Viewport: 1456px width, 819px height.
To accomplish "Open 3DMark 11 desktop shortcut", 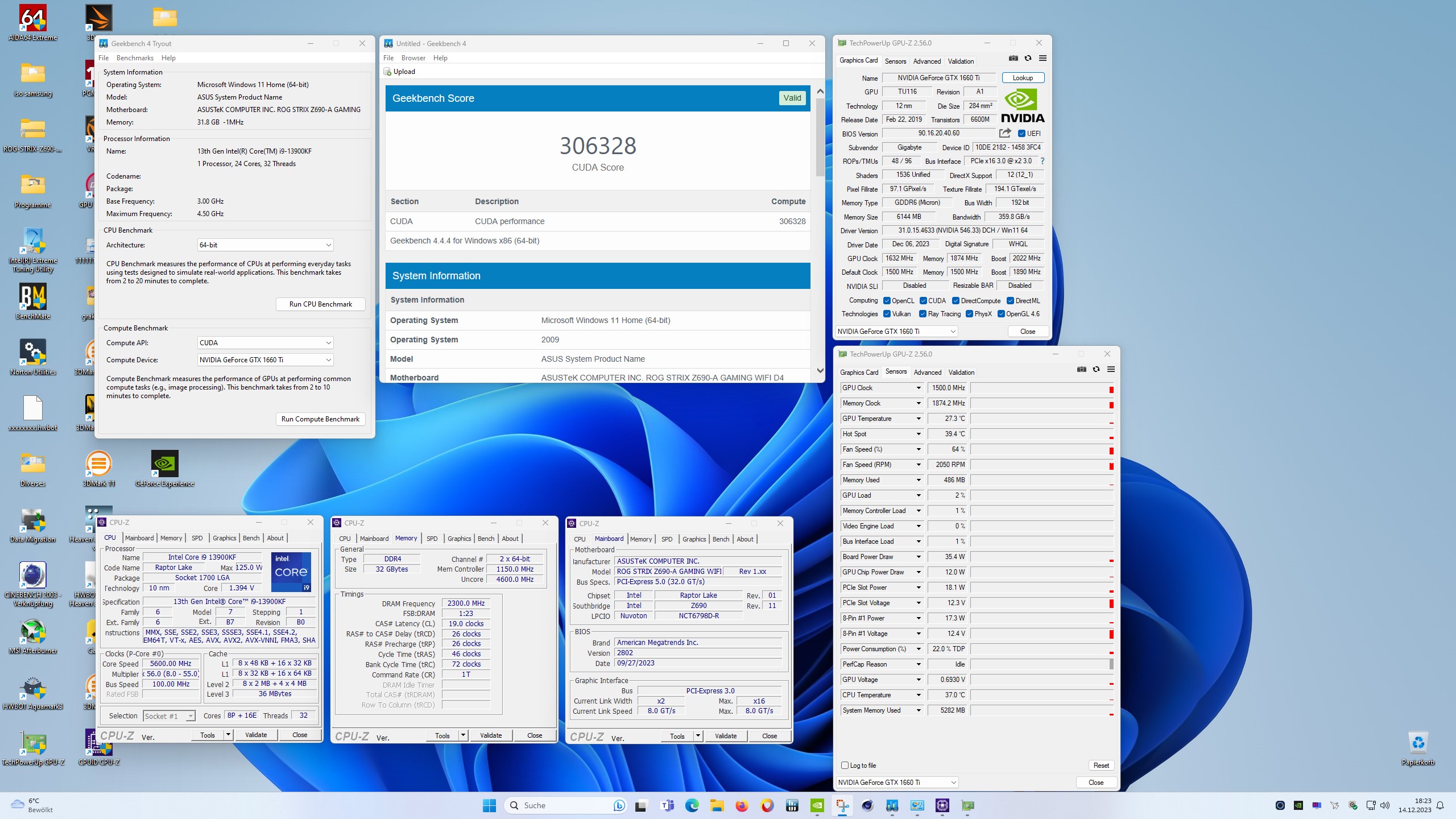I will coord(98,469).
